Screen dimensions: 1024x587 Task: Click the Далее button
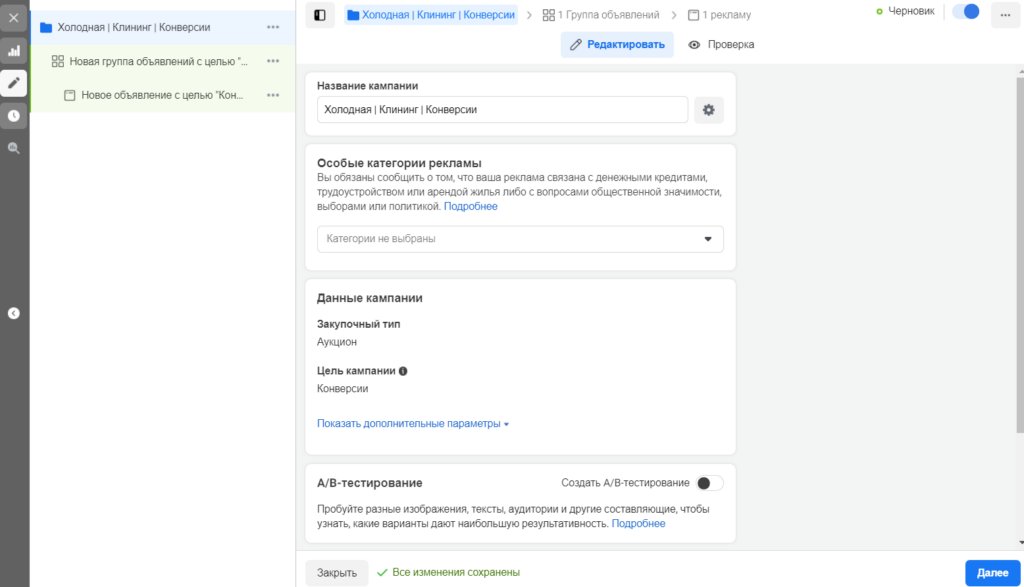[991, 571]
